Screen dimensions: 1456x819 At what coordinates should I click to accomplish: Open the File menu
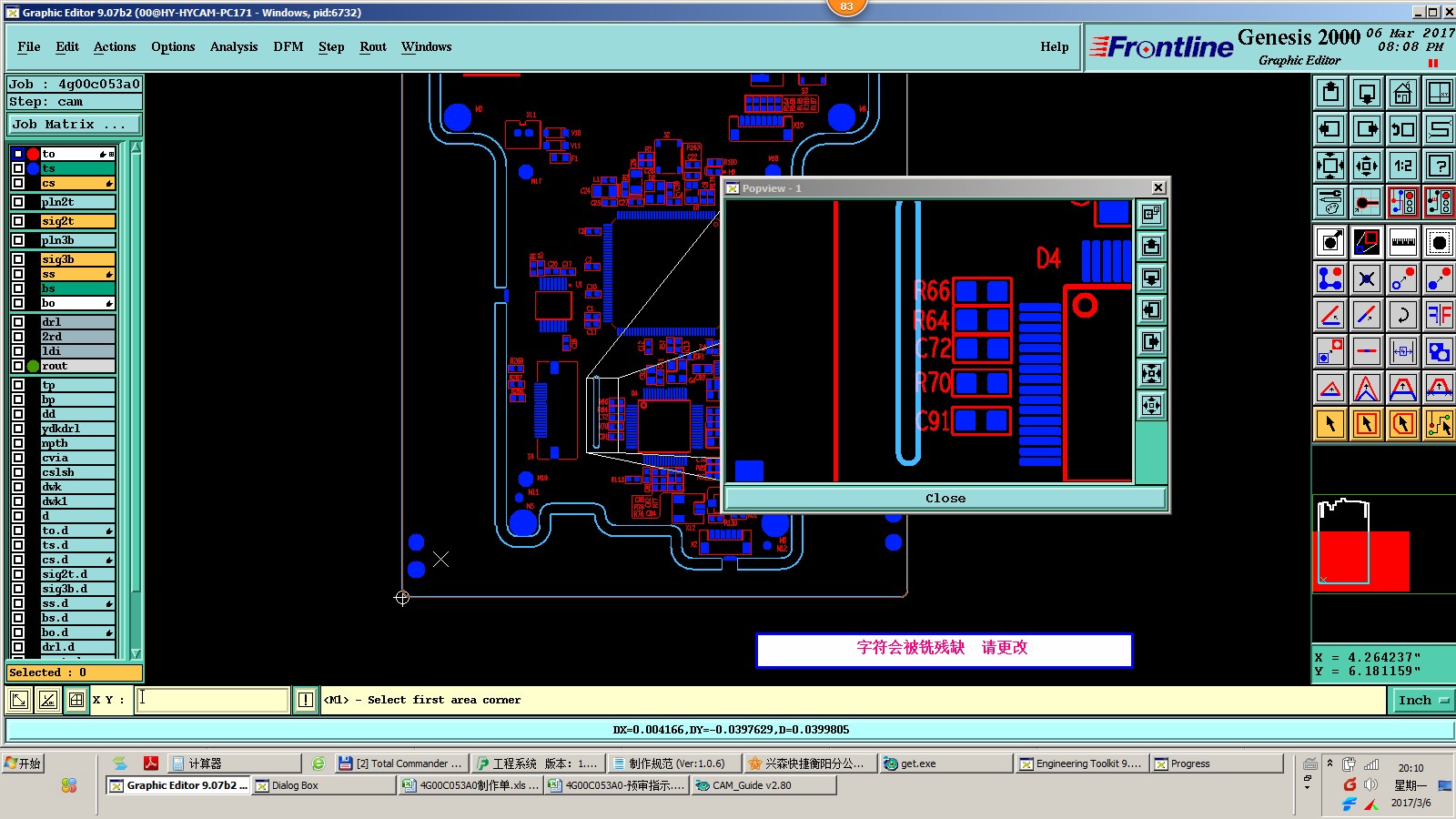[x=29, y=47]
